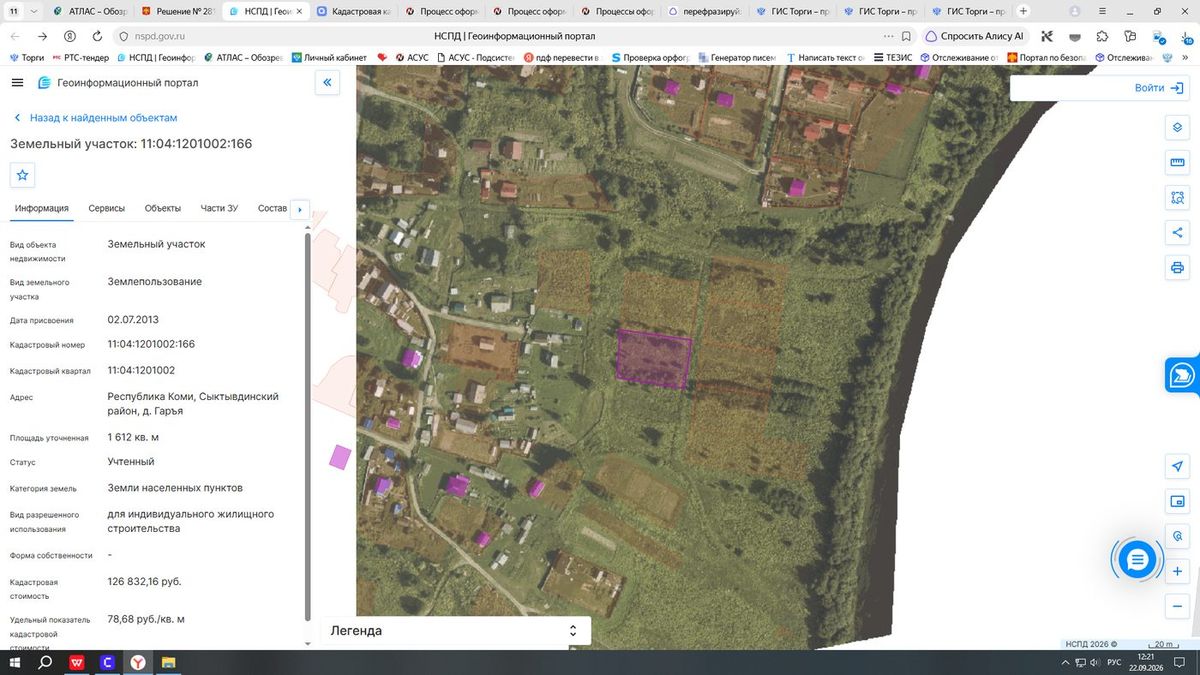Select the ruler measurement tool
The width and height of the screenshot is (1200, 675).
1177,163
